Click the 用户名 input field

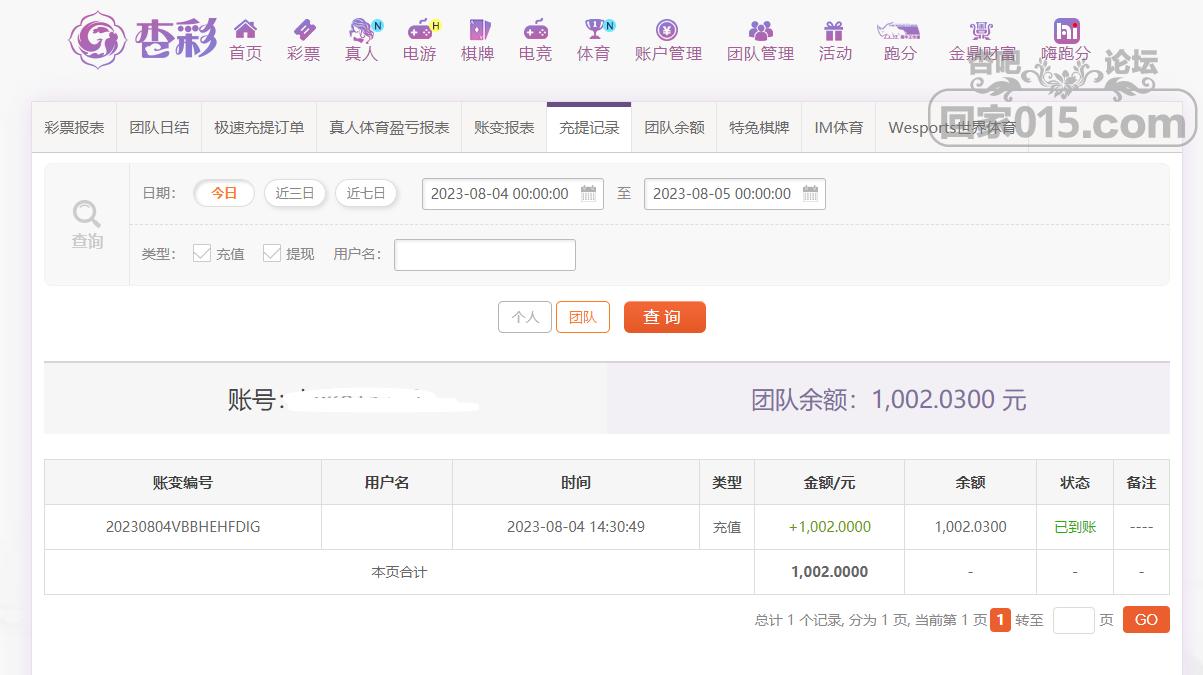(485, 255)
